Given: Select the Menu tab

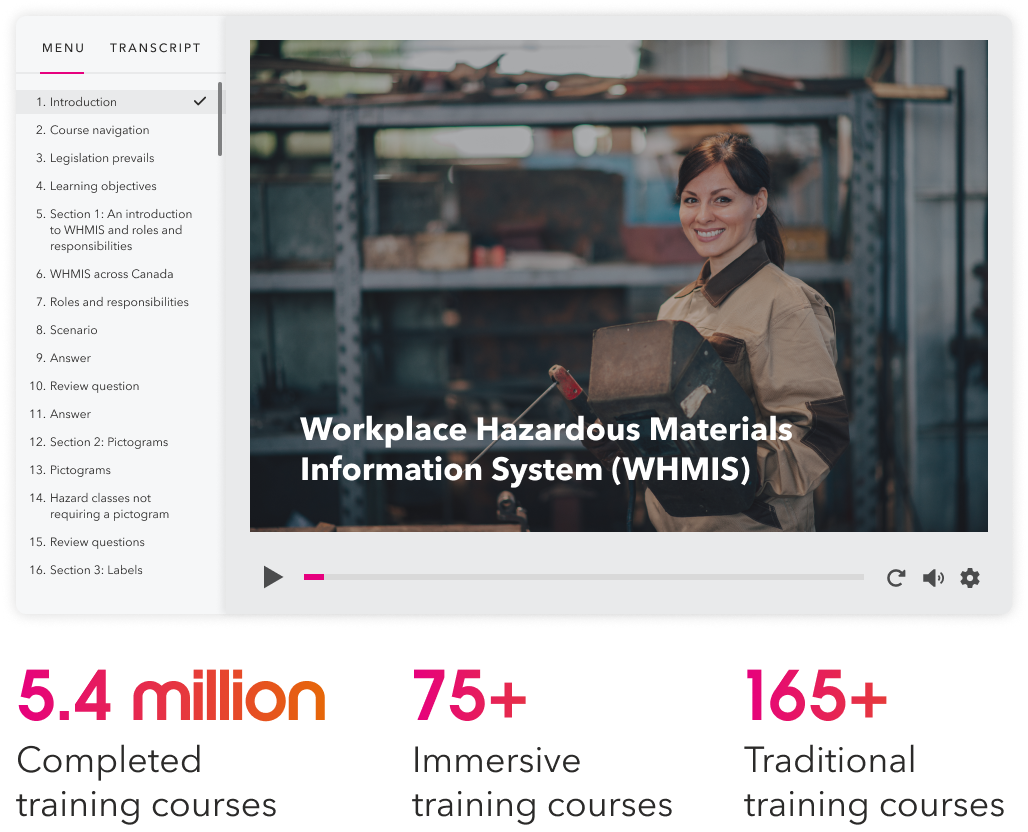Looking at the screenshot, I should 62,48.
